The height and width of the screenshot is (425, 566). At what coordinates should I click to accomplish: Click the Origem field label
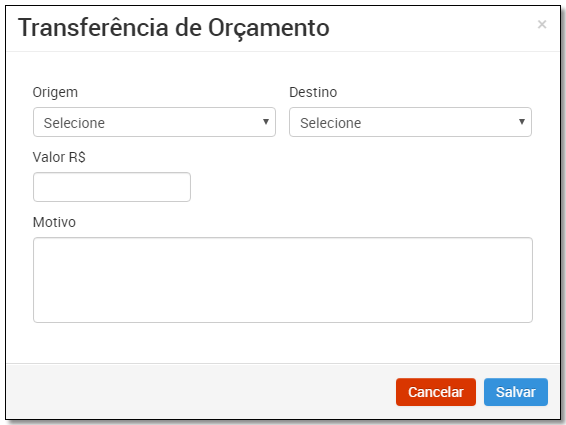(55, 92)
